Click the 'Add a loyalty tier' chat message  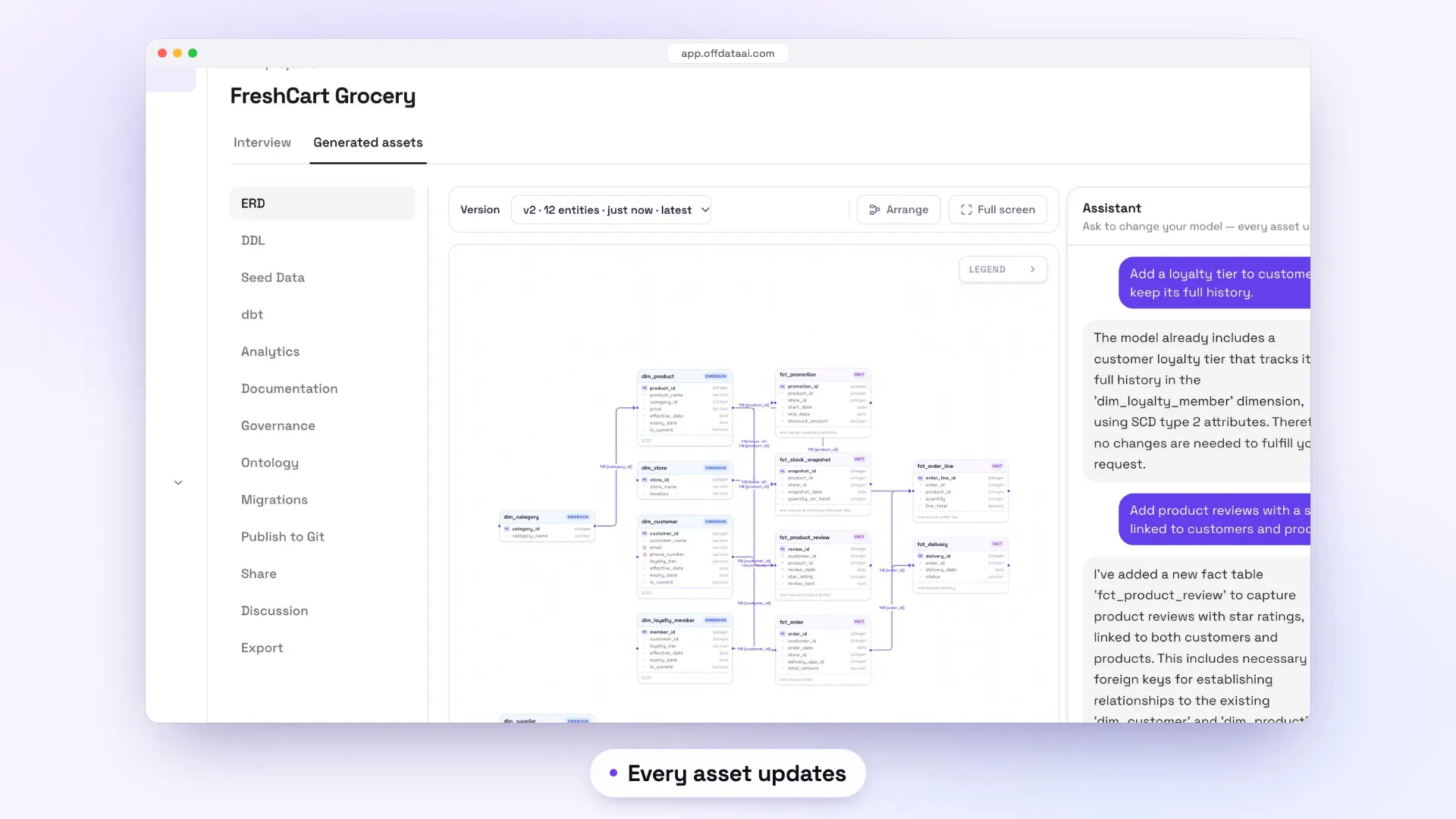point(1215,283)
